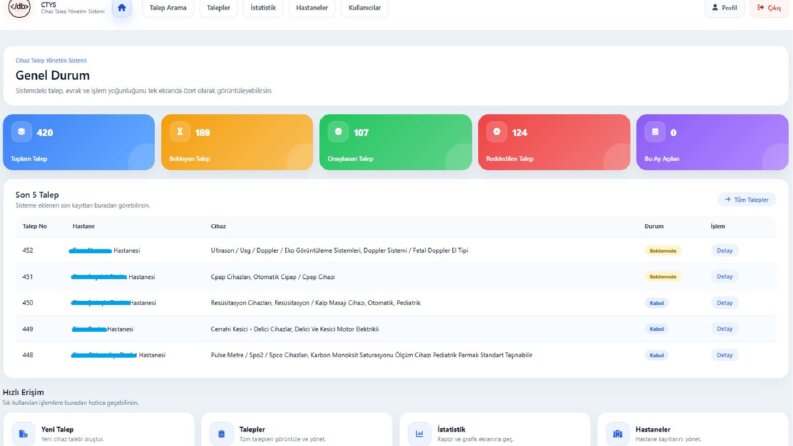Open the Bu Ay Açılan card
This screenshot has width=793, height=446.
[713, 142]
